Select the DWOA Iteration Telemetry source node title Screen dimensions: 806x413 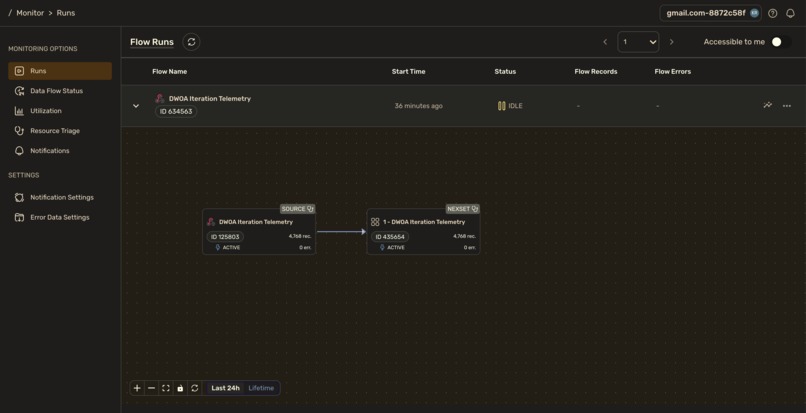tap(256, 222)
